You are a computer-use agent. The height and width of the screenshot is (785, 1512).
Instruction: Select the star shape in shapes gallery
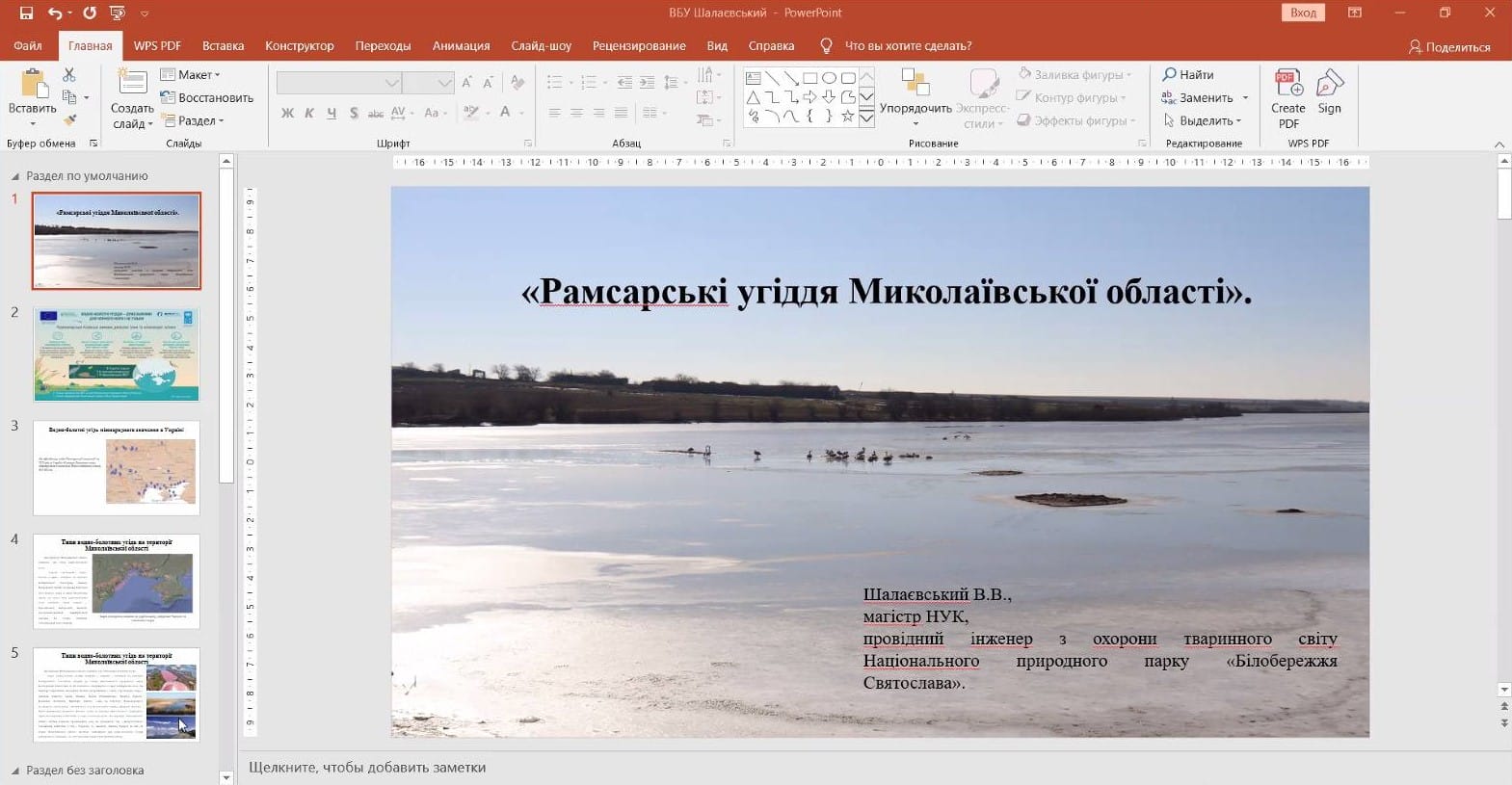[847, 117]
